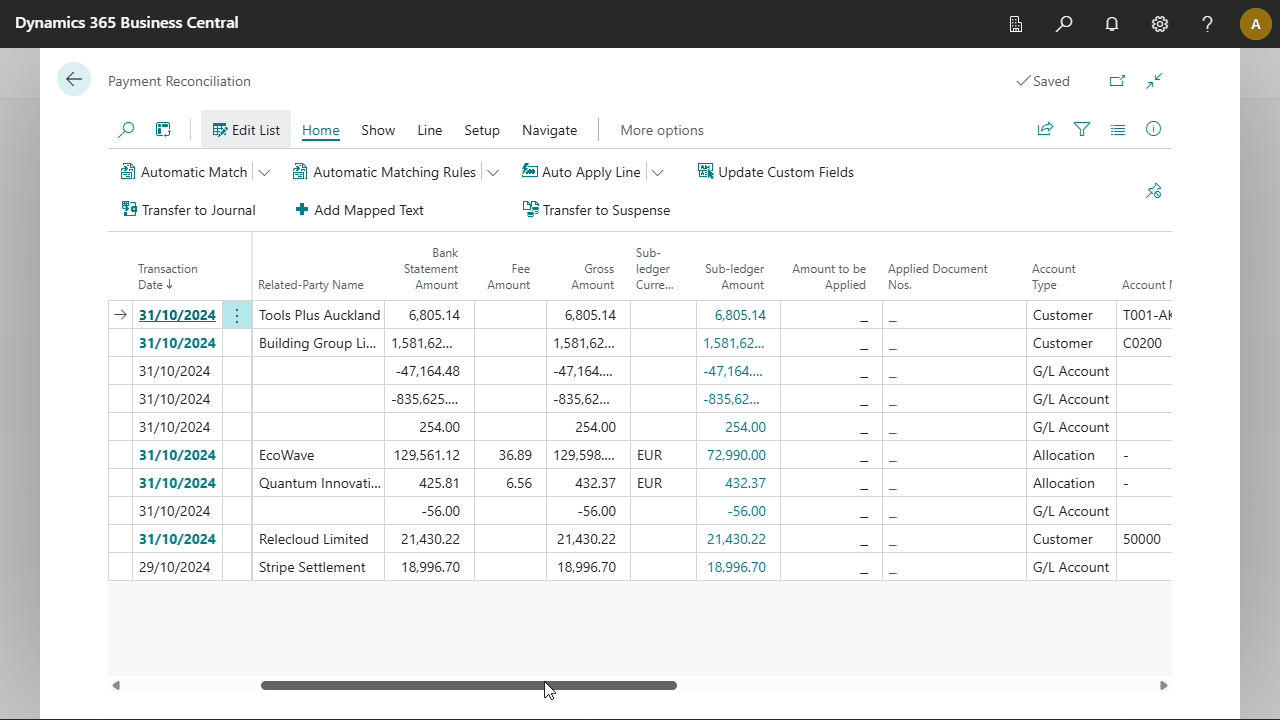Open the Show menu

coord(378,130)
